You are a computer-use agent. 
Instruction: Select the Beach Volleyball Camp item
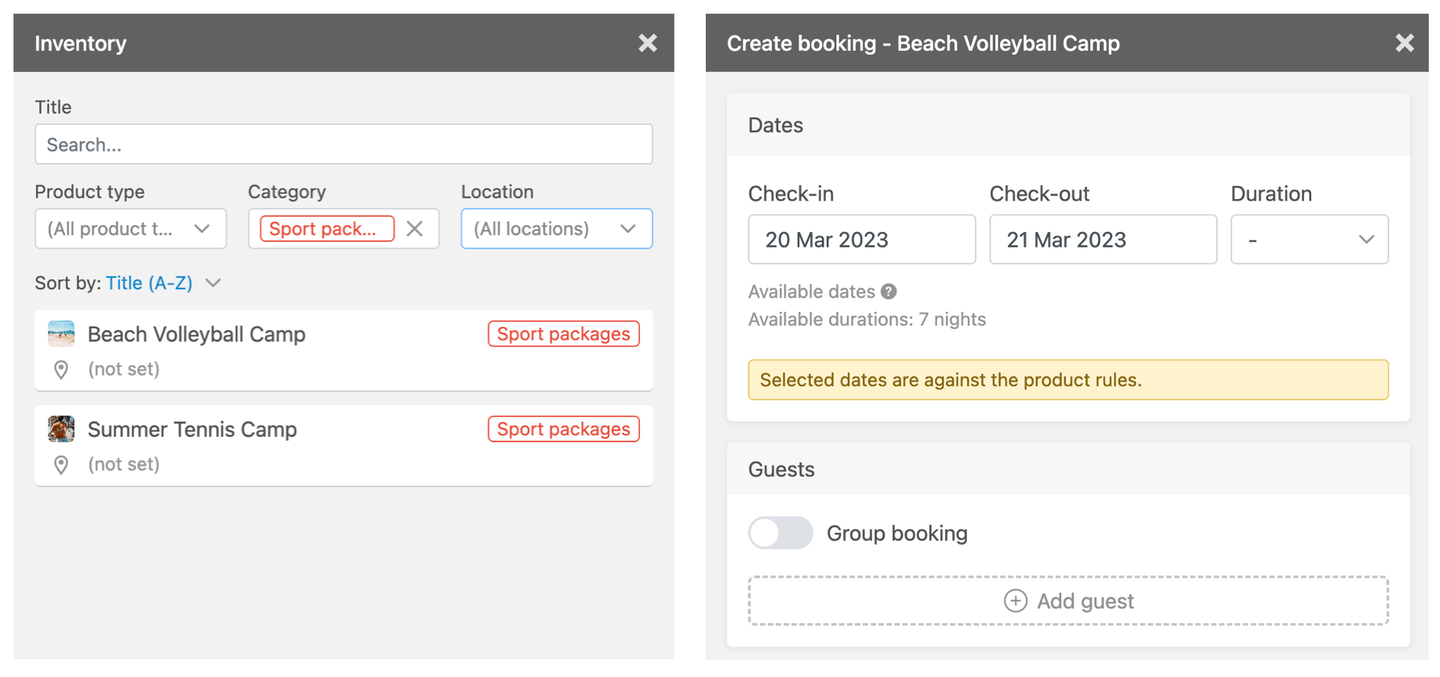[344, 350]
